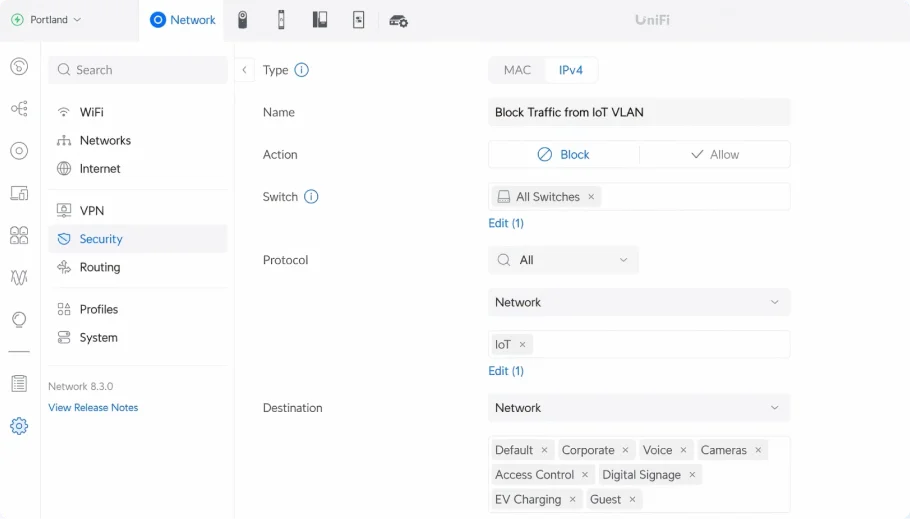Open Routing settings
The height and width of the screenshot is (519, 910).
click(x=138, y=267)
